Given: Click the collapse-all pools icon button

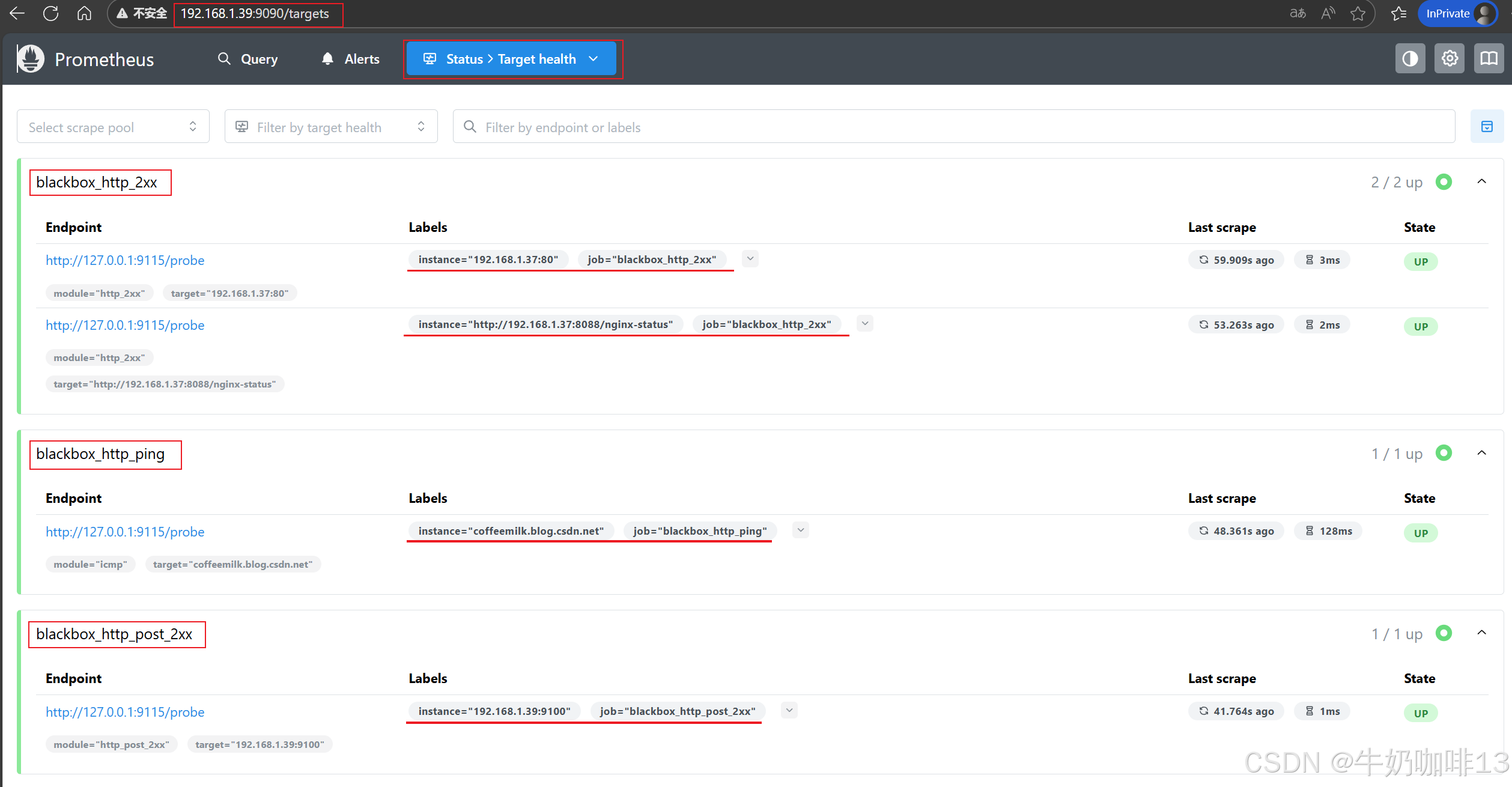Looking at the screenshot, I should 1487,127.
